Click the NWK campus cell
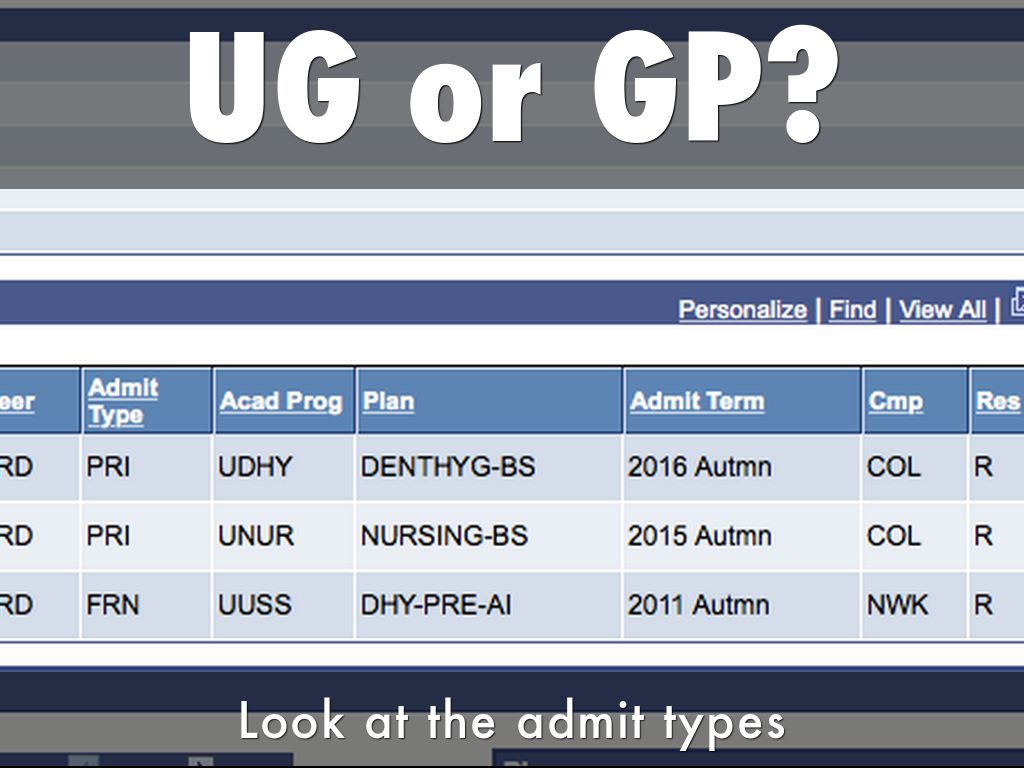This screenshot has width=1024, height=768. pos(897,605)
